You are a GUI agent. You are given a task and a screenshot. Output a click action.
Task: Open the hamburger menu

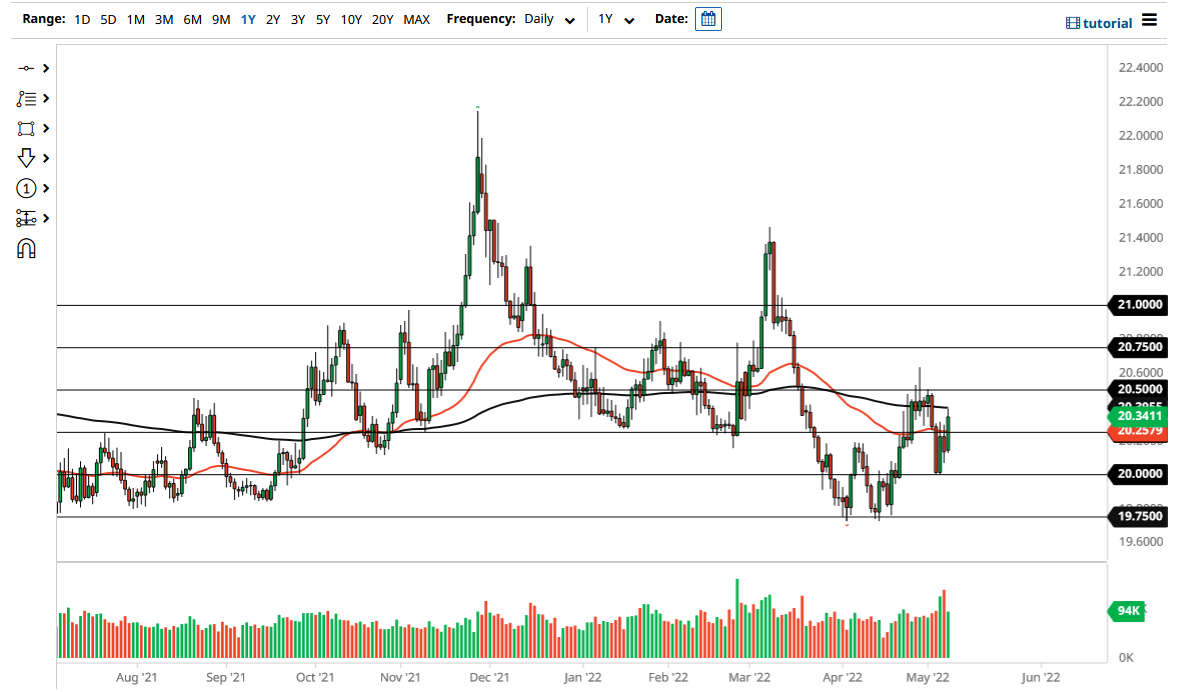(1149, 20)
